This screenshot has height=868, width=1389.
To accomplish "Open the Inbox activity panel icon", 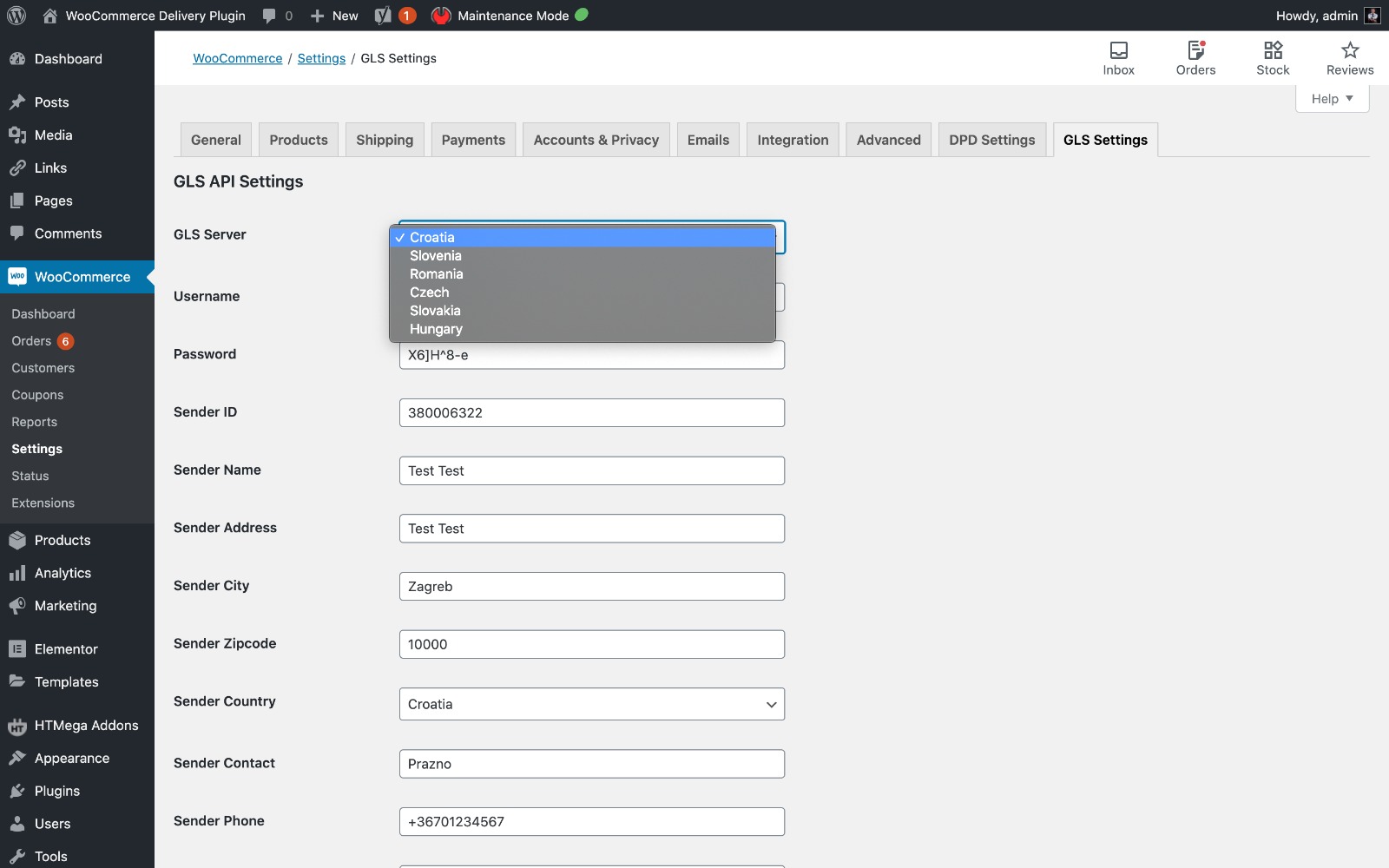I will point(1119,50).
